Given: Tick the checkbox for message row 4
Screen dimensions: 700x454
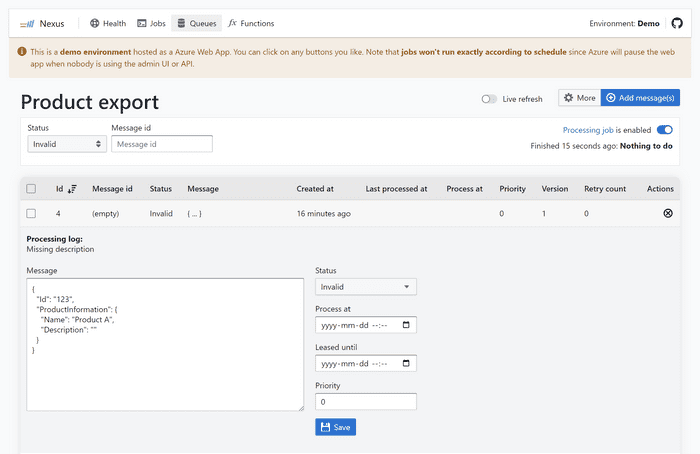Looking at the screenshot, I should click(x=31, y=213).
